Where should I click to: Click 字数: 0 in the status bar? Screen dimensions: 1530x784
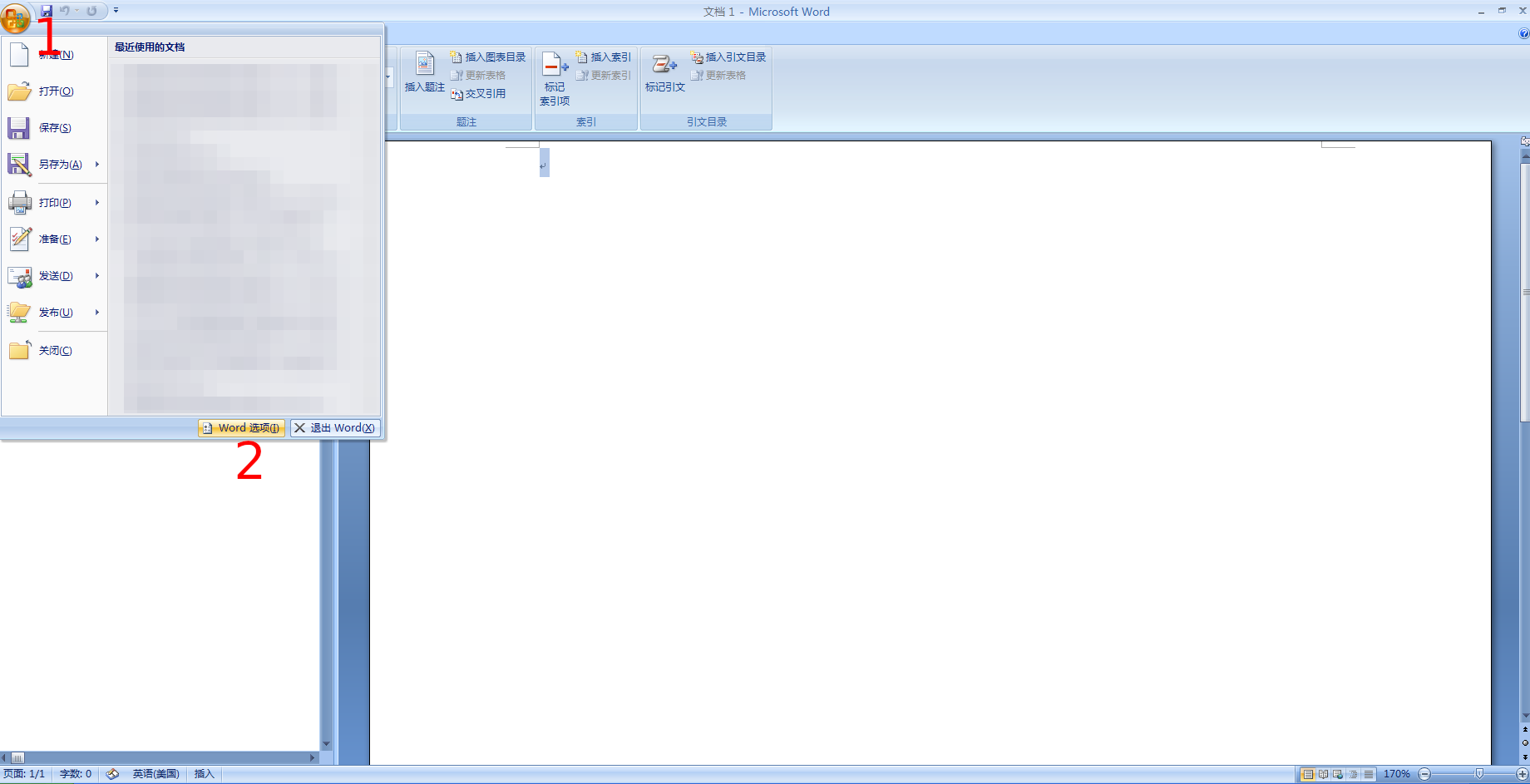76,774
